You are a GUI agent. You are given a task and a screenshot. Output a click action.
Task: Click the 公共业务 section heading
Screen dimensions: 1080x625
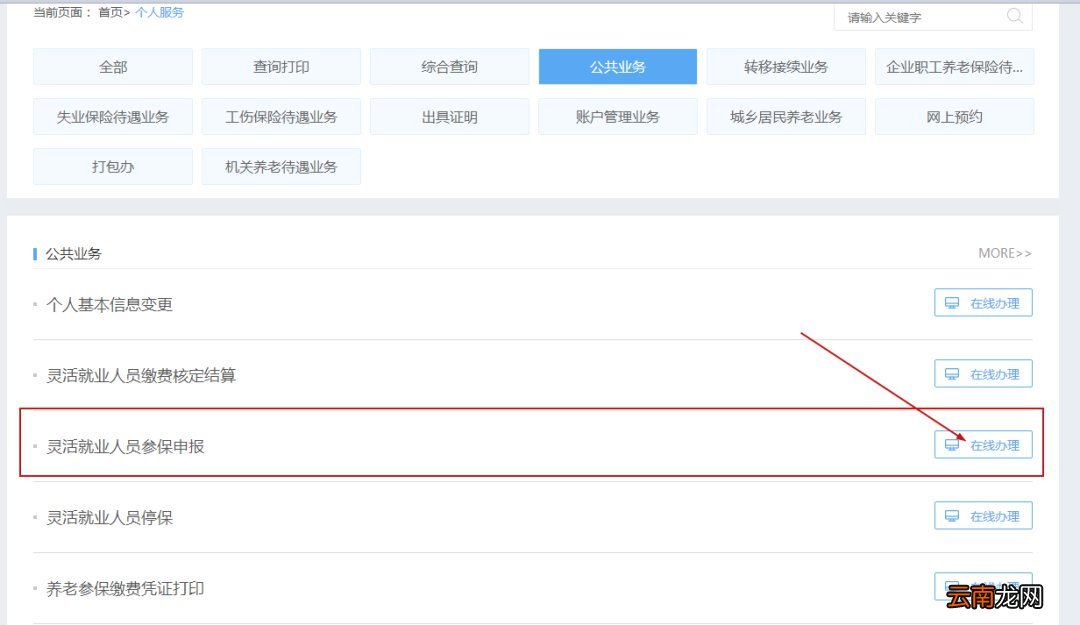pos(74,254)
